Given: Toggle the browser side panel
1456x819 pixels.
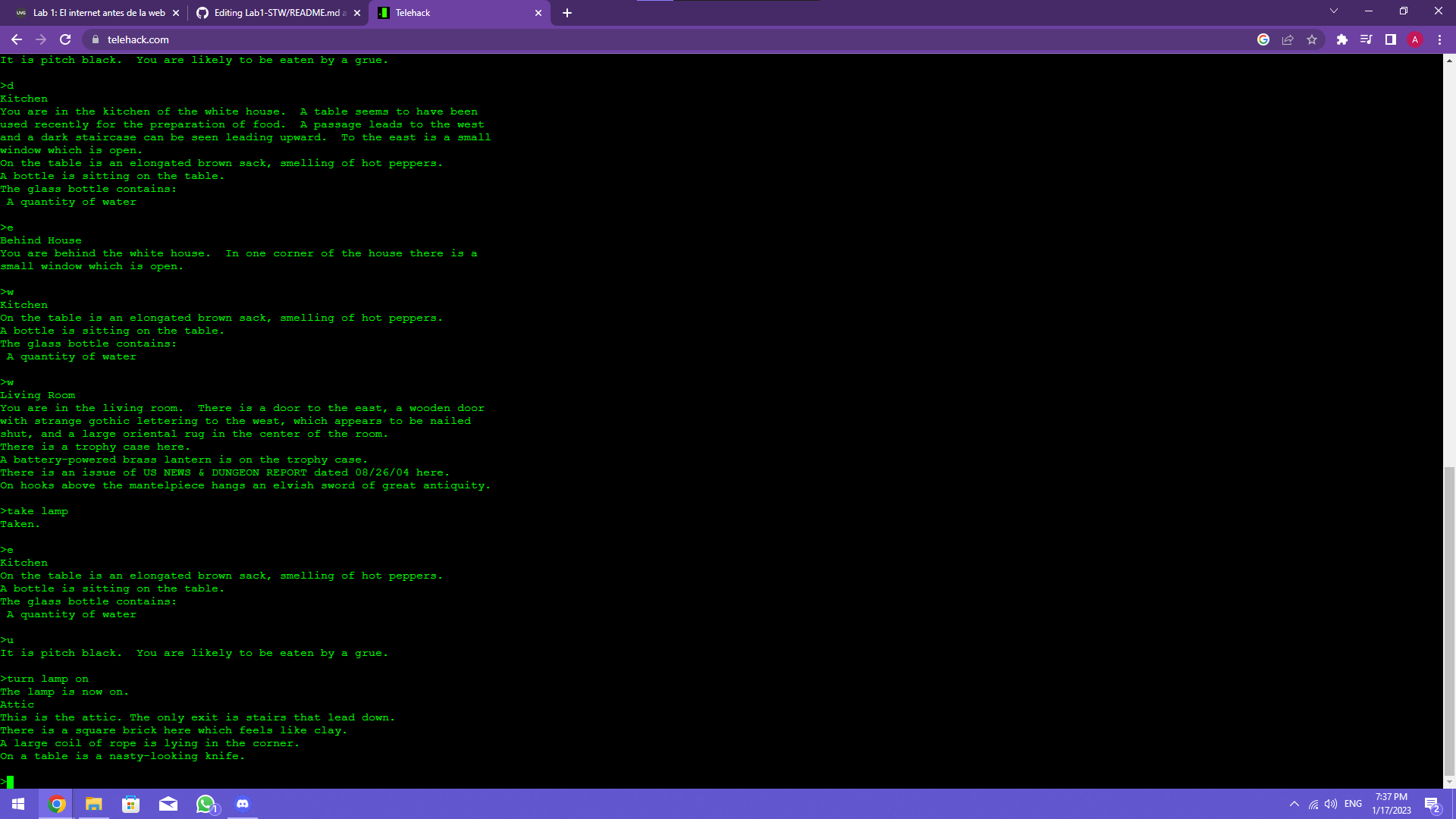Looking at the screenshot, I should pos(1391,39).
